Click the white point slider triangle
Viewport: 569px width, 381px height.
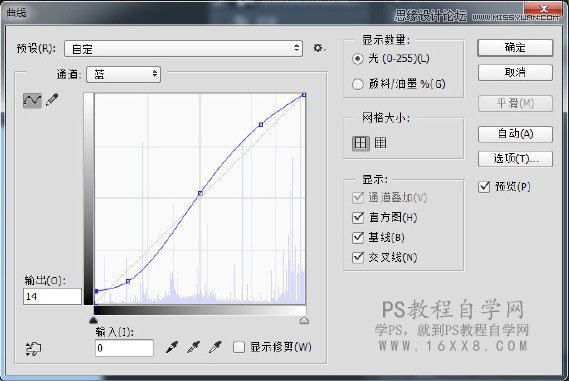(304, 320)
